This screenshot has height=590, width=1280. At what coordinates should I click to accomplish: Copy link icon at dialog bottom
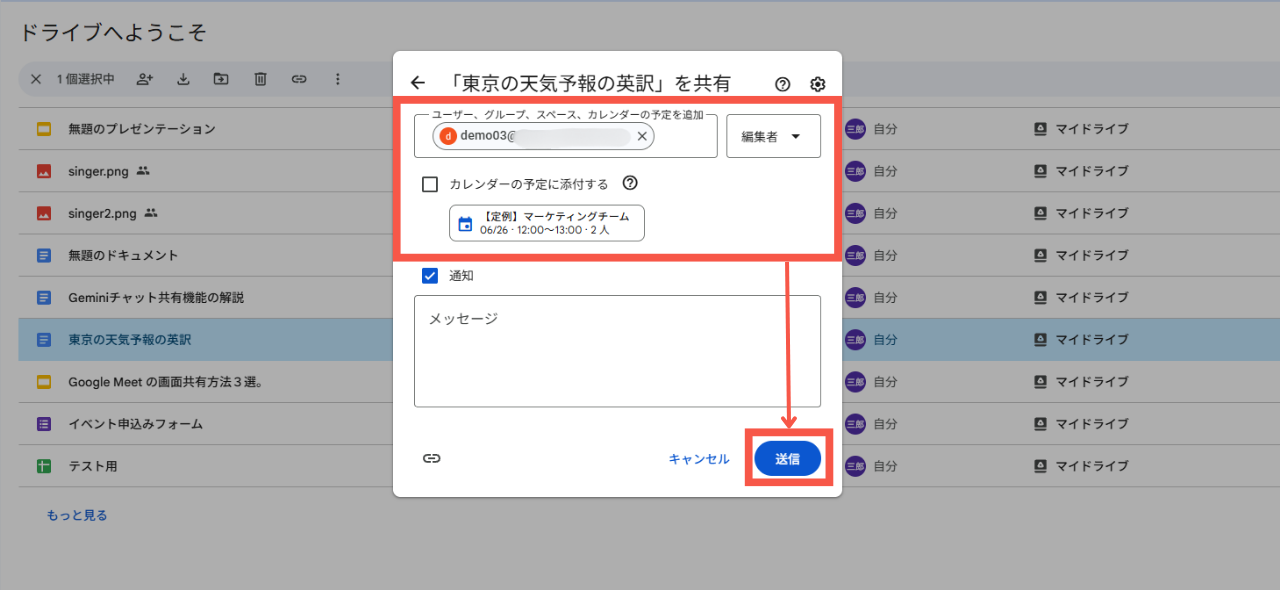(431, 458)
